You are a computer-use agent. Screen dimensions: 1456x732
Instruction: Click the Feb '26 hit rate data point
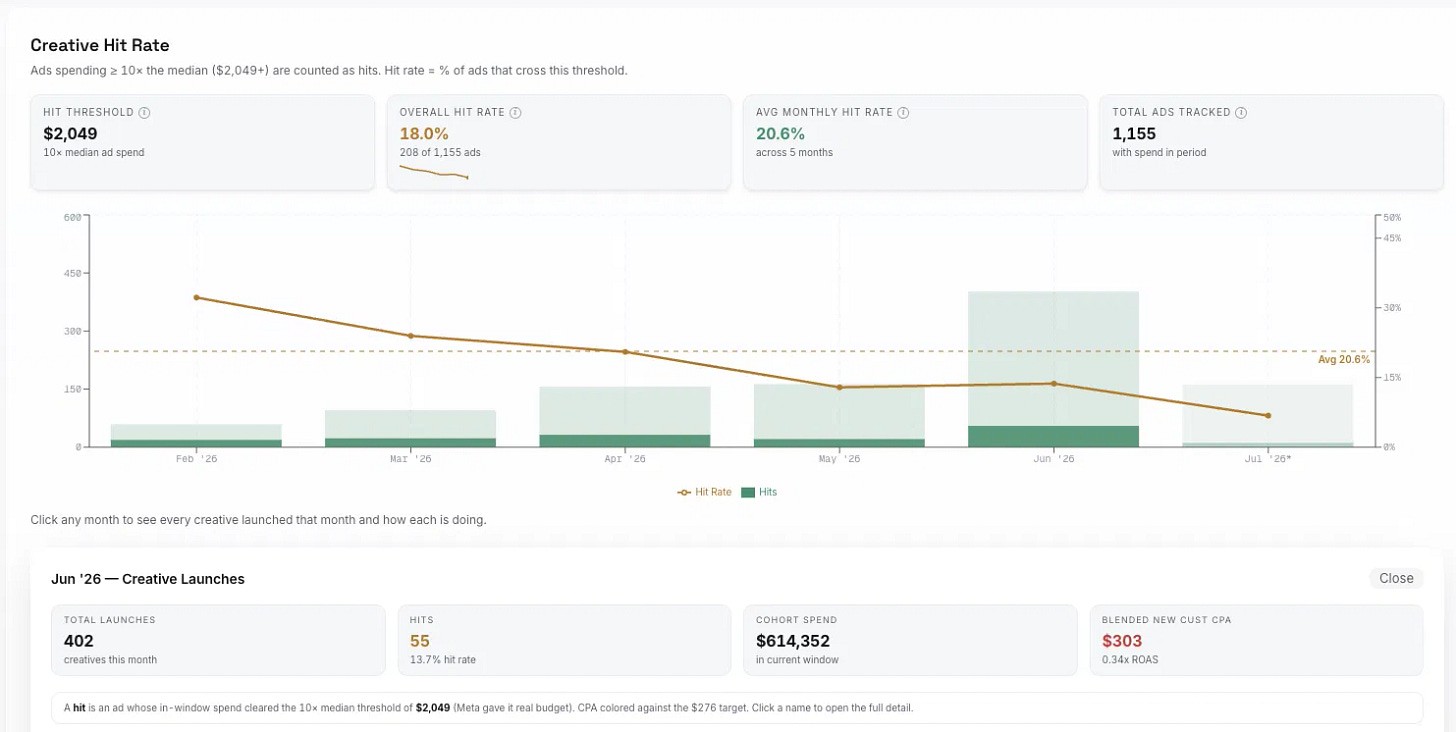(x=196, y=297)
